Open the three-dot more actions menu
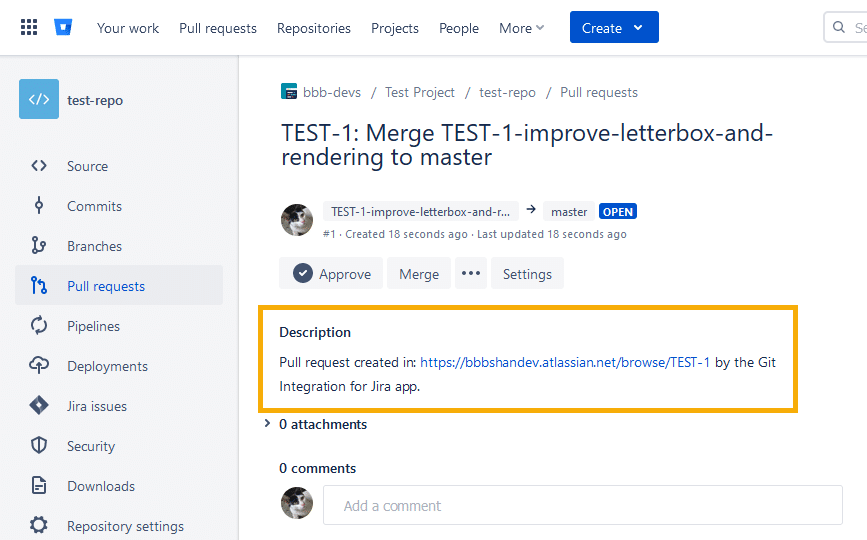This screenshot has width=867, height=540. pos(471,273)
